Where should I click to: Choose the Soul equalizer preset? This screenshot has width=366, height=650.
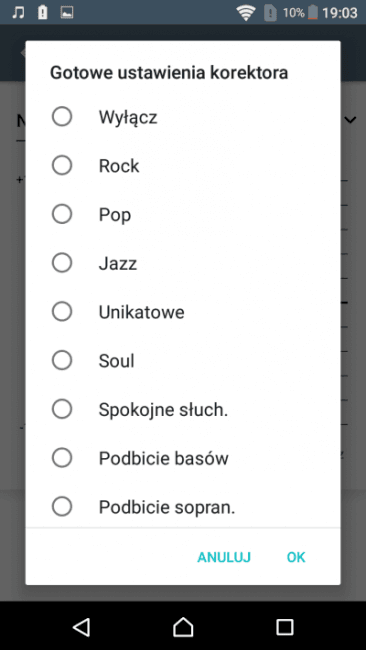click(183, 361)
